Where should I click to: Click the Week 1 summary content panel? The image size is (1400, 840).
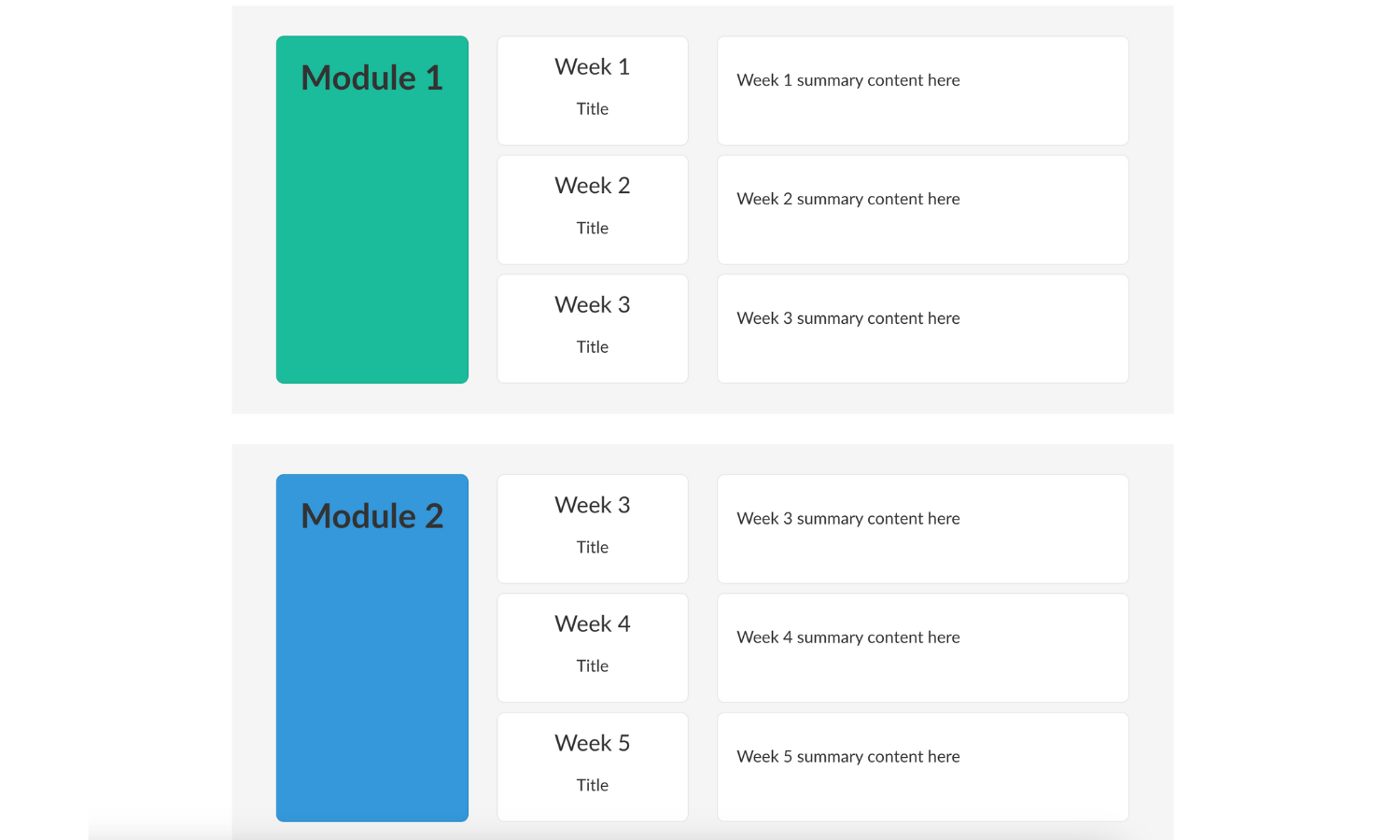click(x=922, y=90)
